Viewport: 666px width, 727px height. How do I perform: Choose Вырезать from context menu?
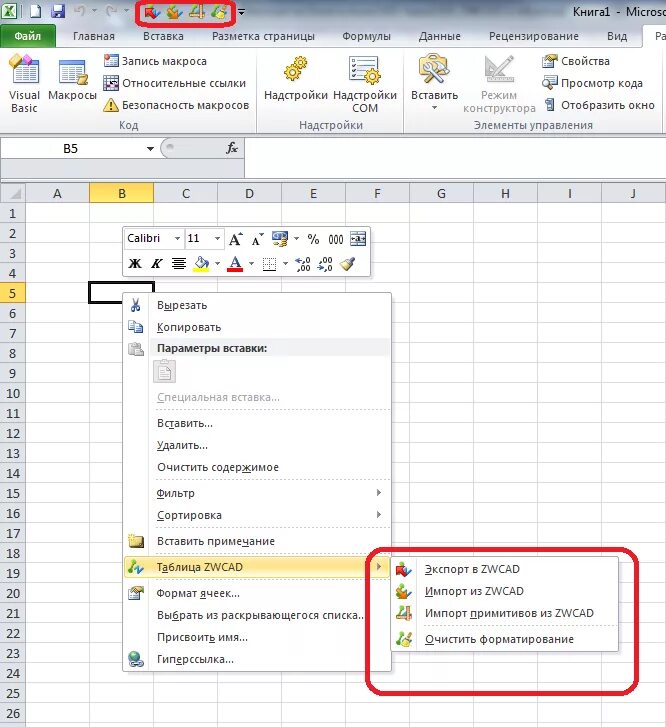pos(257,305)
